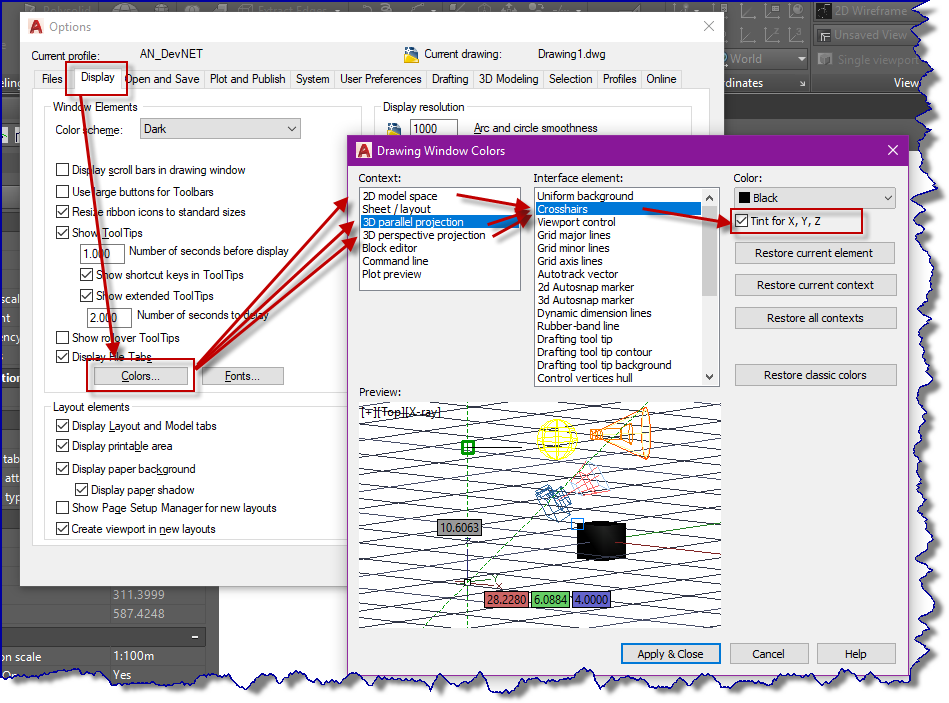Enable Tint for X, Y, Z
949x703 pixels.
743,221
